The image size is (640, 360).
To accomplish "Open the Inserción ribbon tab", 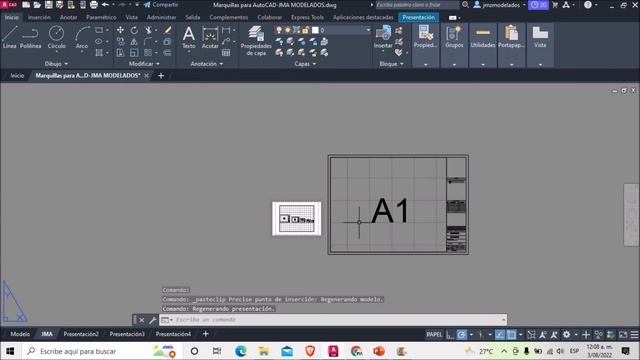I will [39, 17].
